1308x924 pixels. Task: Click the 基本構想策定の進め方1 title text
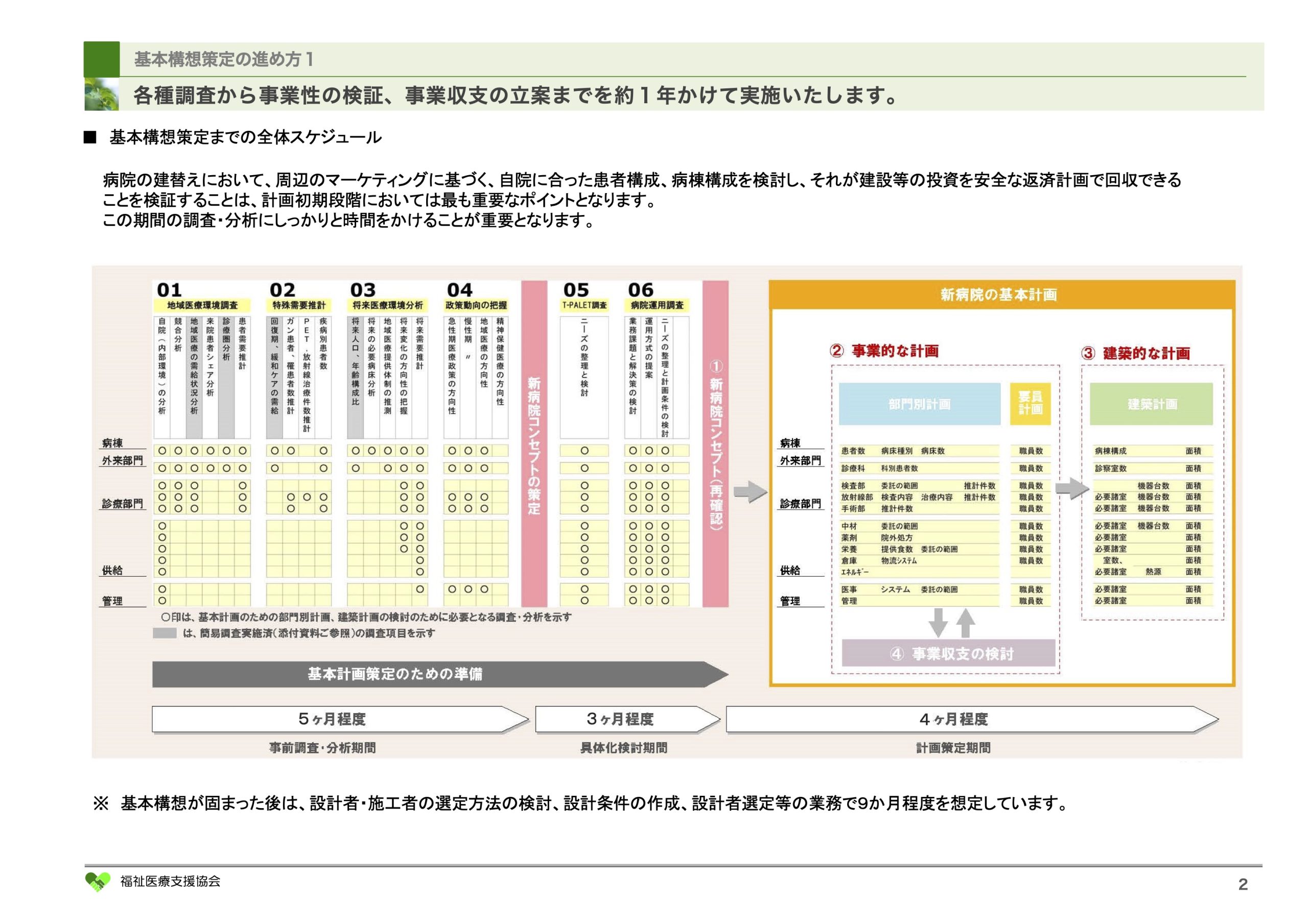pos(224,59)
